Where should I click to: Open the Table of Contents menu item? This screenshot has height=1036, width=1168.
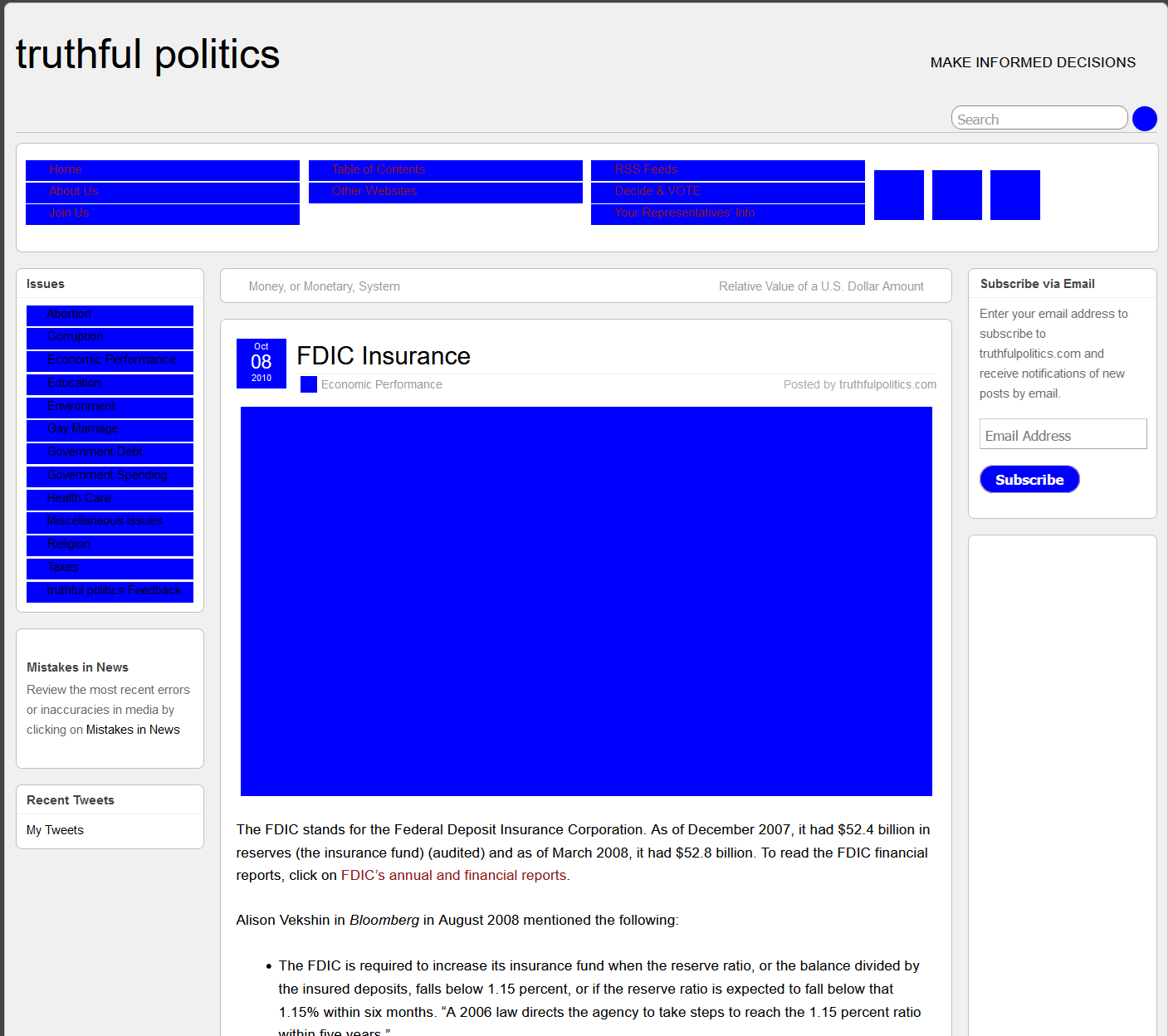point(378,169)
